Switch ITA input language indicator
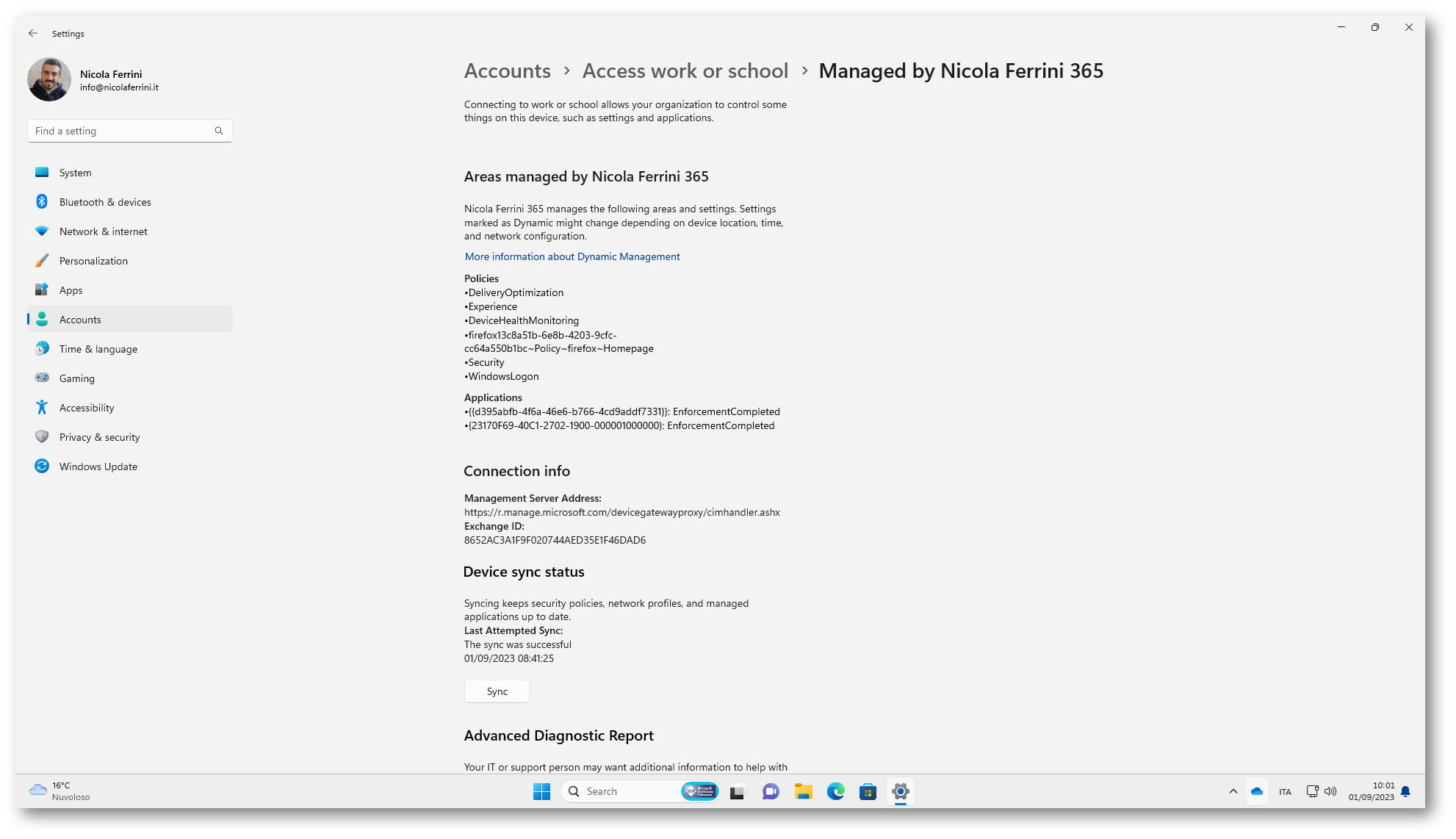 pos(1285,792)
